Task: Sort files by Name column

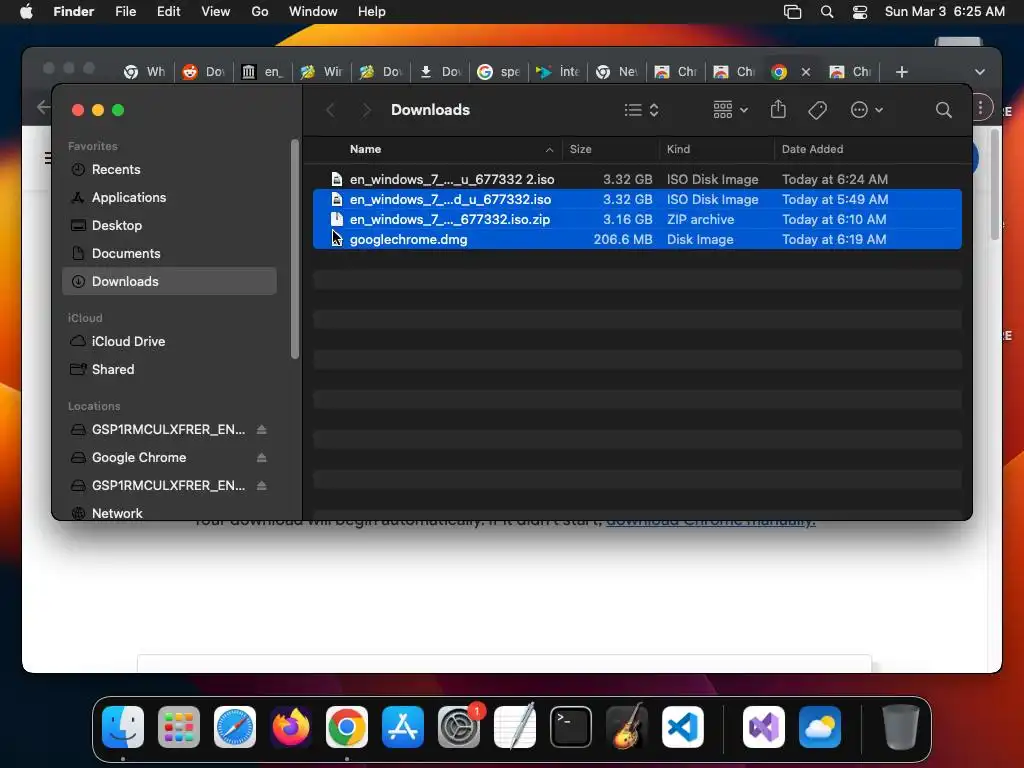Action: coord(365,149)
